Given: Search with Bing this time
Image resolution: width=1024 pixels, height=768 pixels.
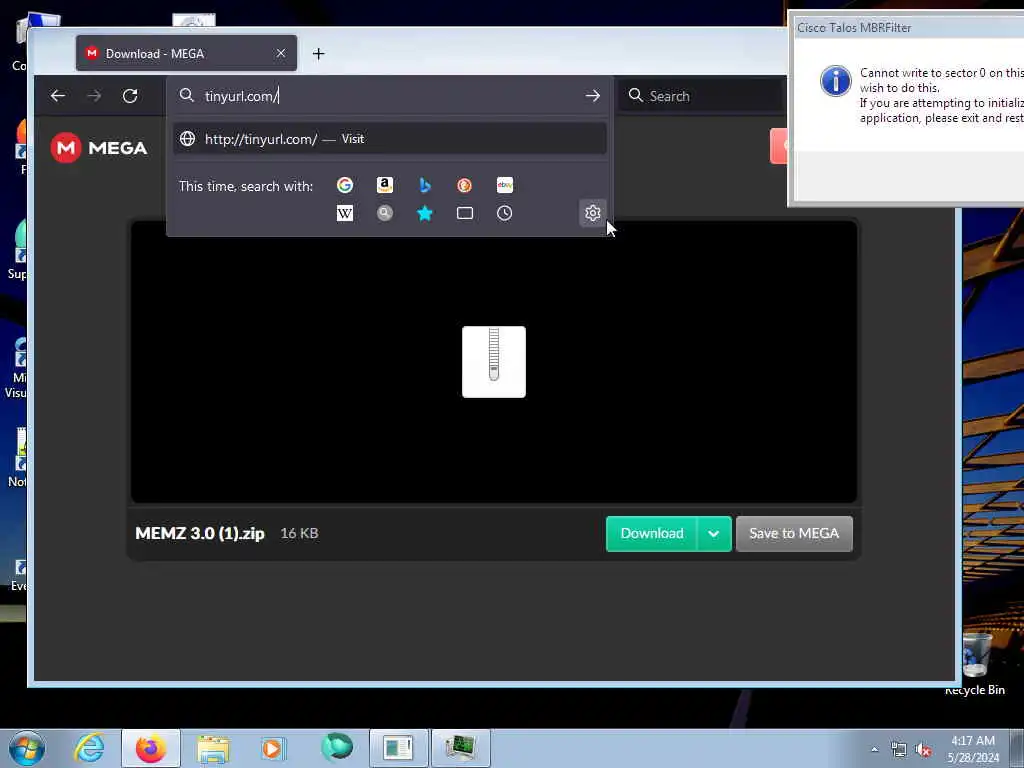Looking at the screenshot, I should click(x=424, y=185).
